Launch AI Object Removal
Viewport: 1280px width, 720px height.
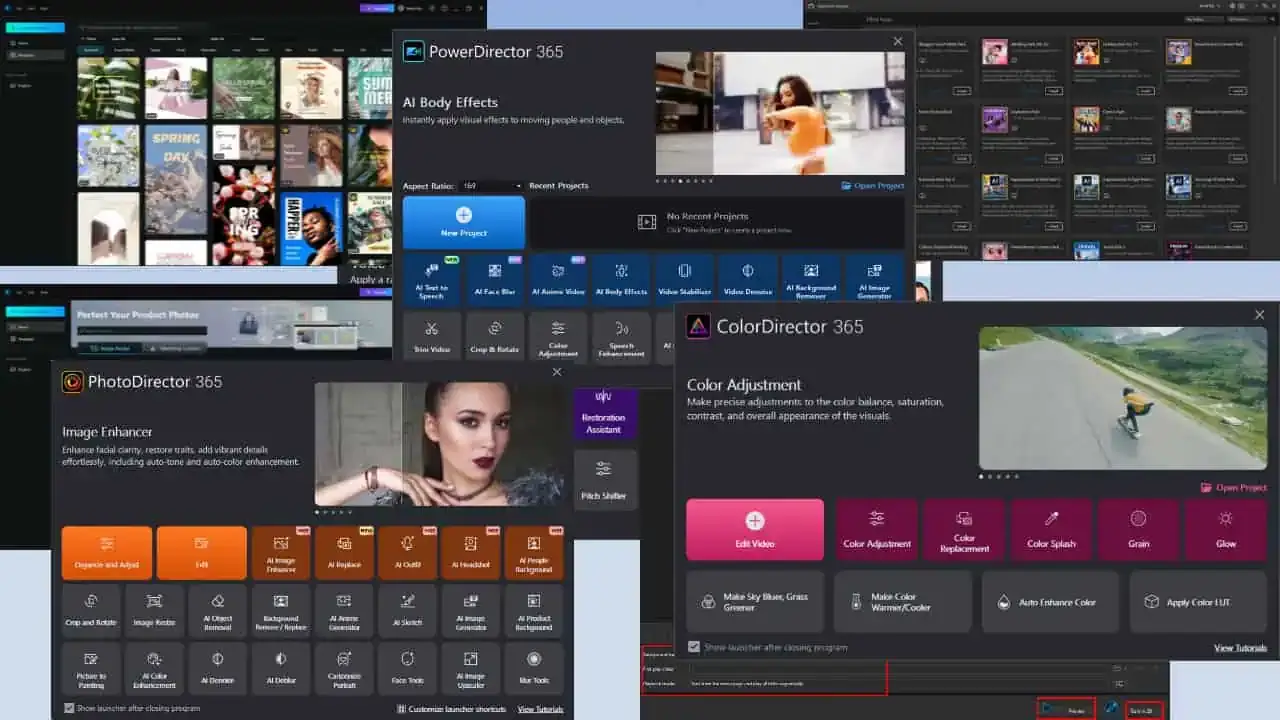pos(218,611)
